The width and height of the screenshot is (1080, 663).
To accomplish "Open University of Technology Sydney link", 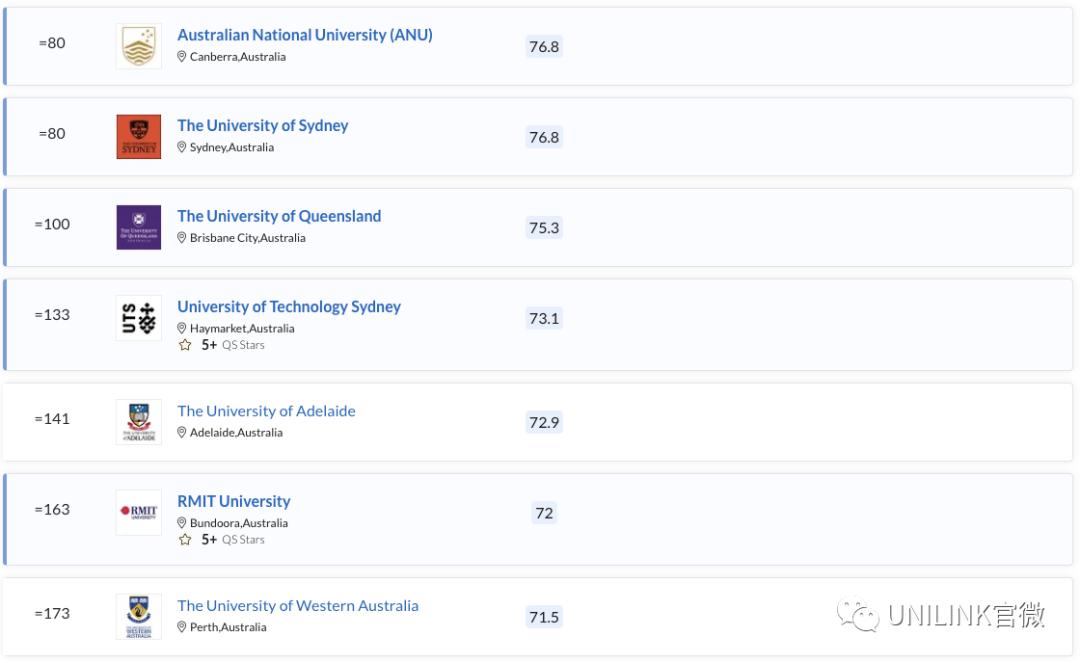I will 289,307.
